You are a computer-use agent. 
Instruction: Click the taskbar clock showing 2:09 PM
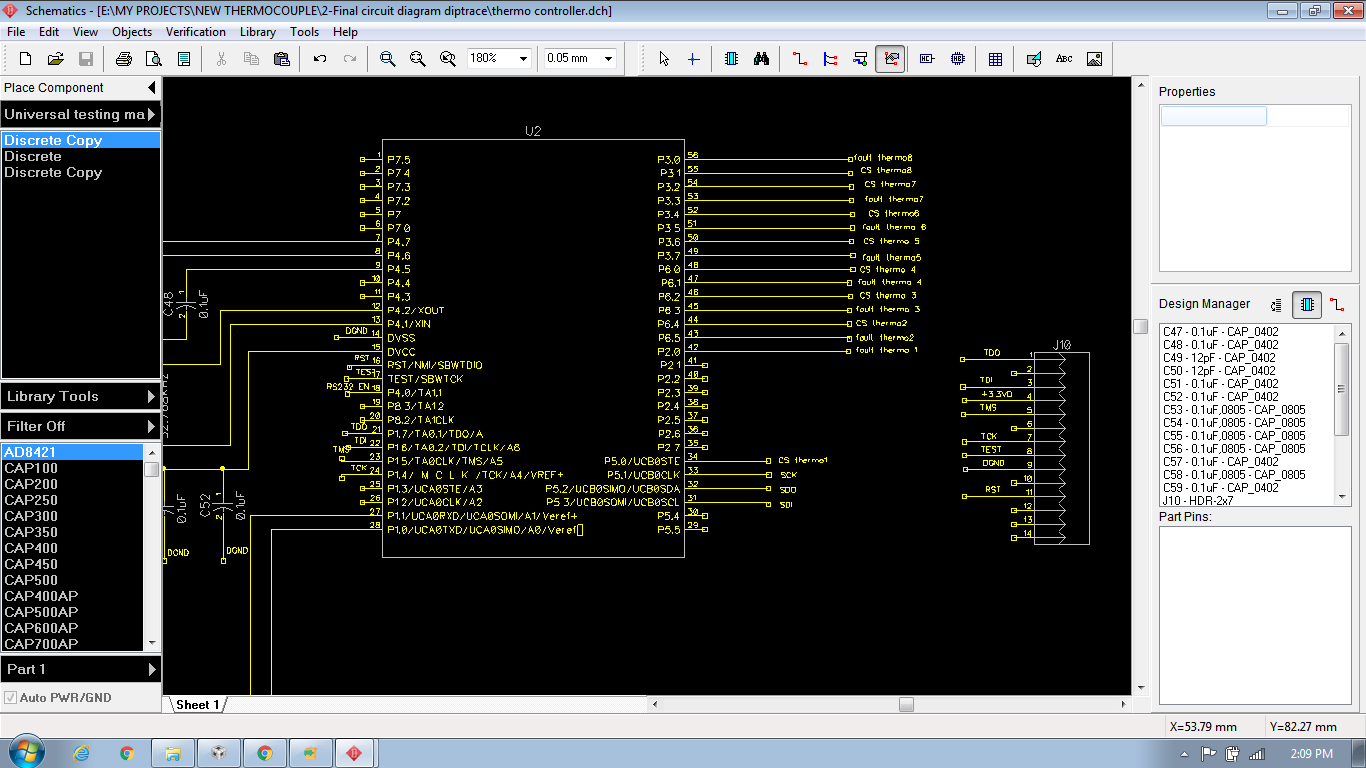point(1311,753)
